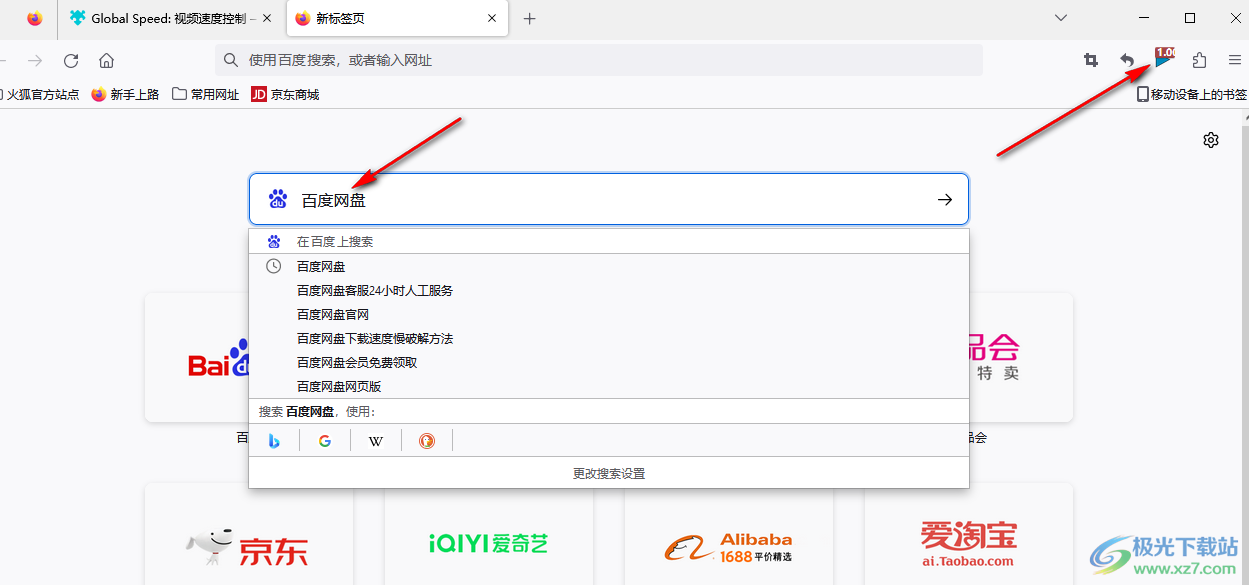
Task: Click the forward navigation arrow
Action: 35,61
